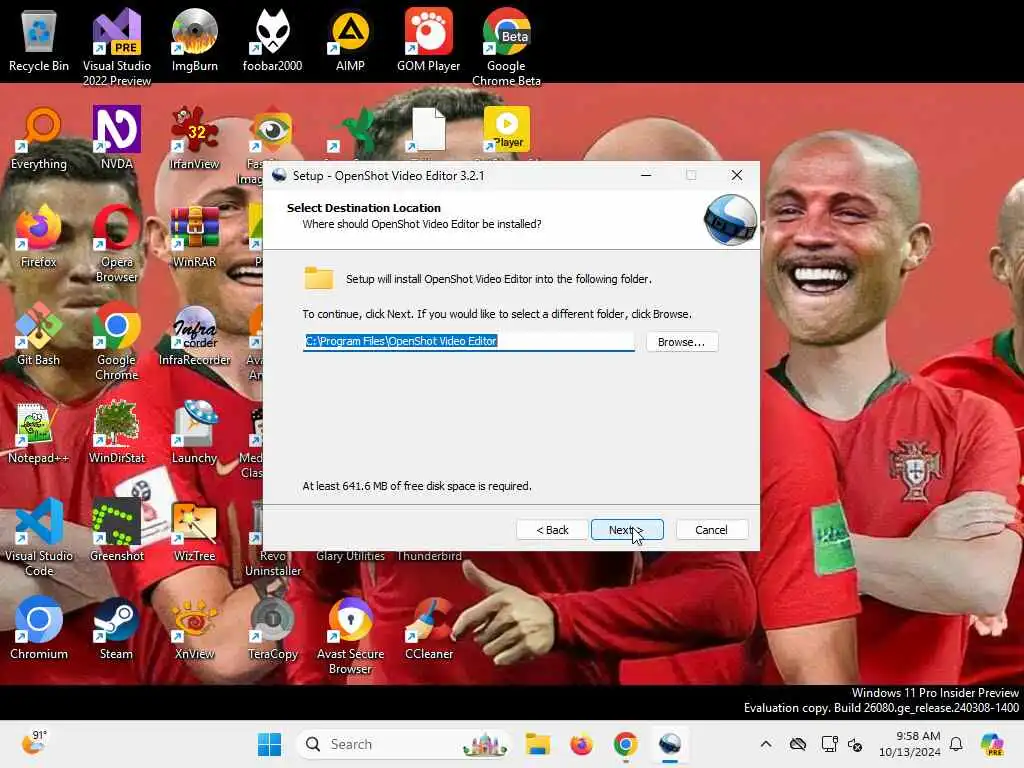The width and height of the screenshot is (1024, 768).
Task: Select the IrfanView desktop icon
Action: click(x=195, y=138)
